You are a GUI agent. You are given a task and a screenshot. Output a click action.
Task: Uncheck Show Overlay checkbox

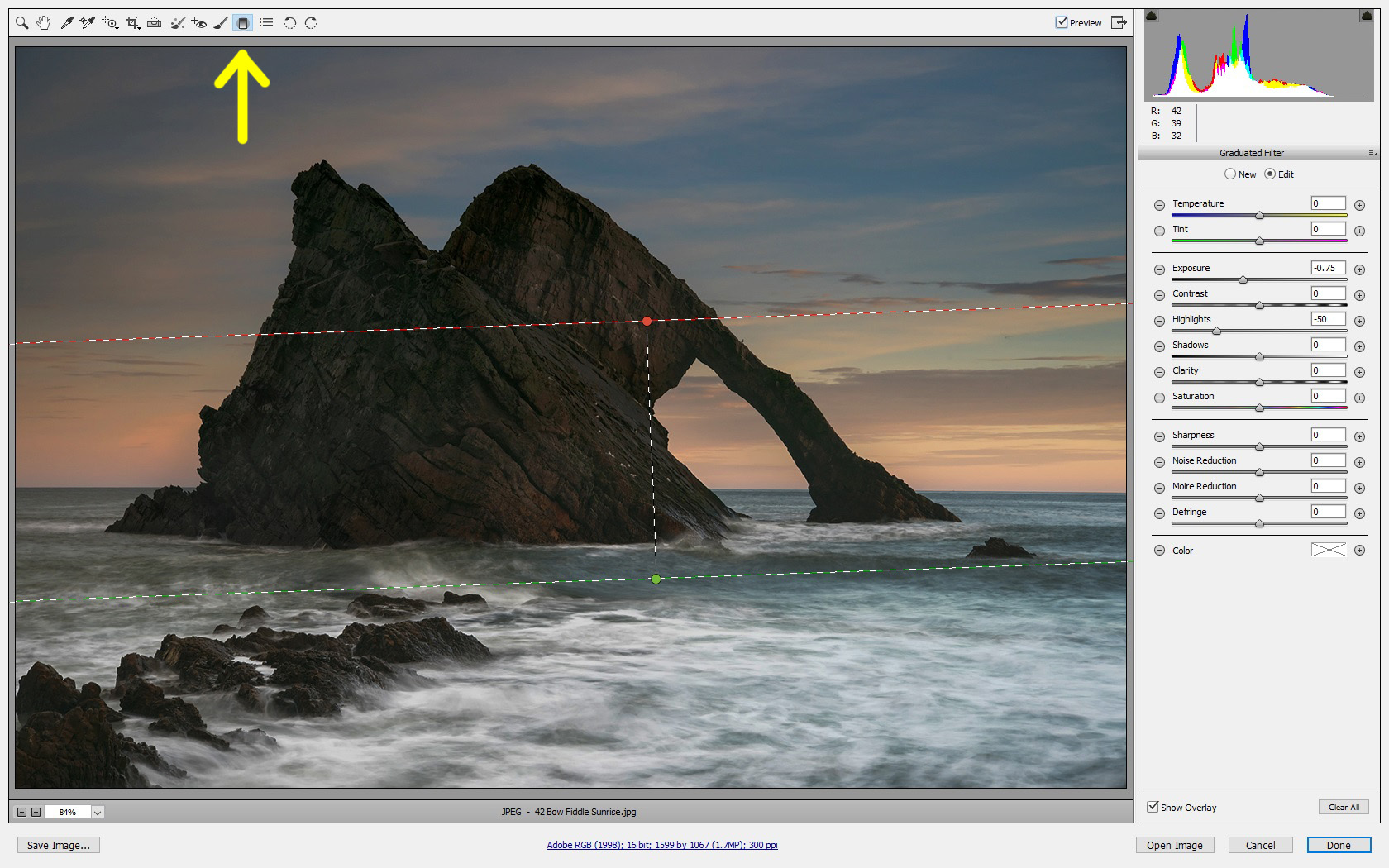click(x=1153, y=807)
